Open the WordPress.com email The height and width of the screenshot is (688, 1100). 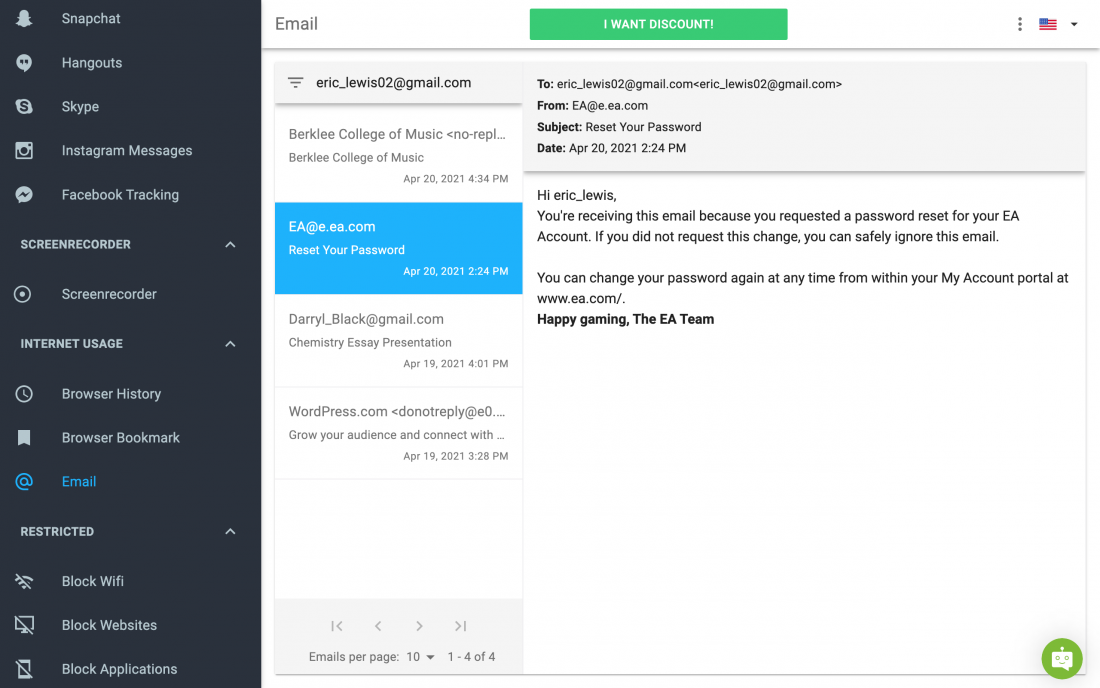[398, 433]
